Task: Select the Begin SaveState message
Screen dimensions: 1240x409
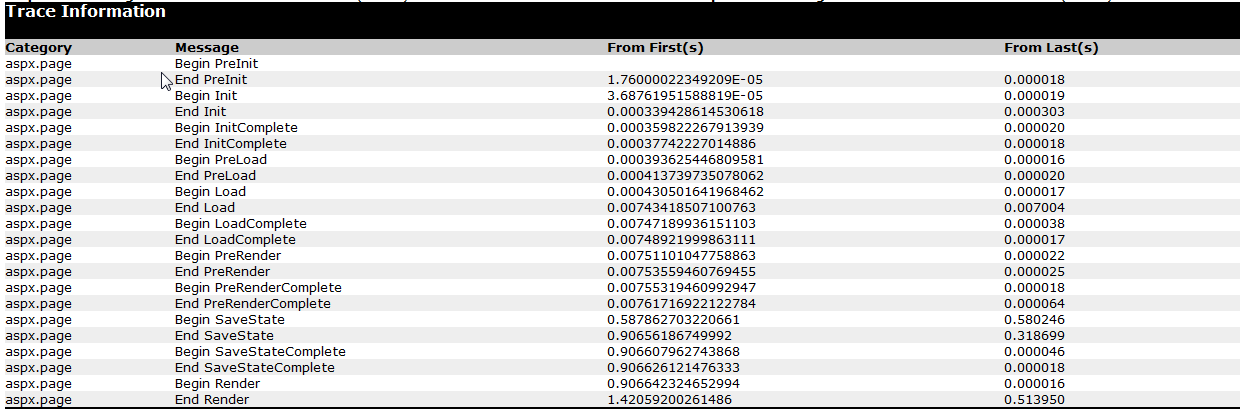Action: (x=228, y=319)
